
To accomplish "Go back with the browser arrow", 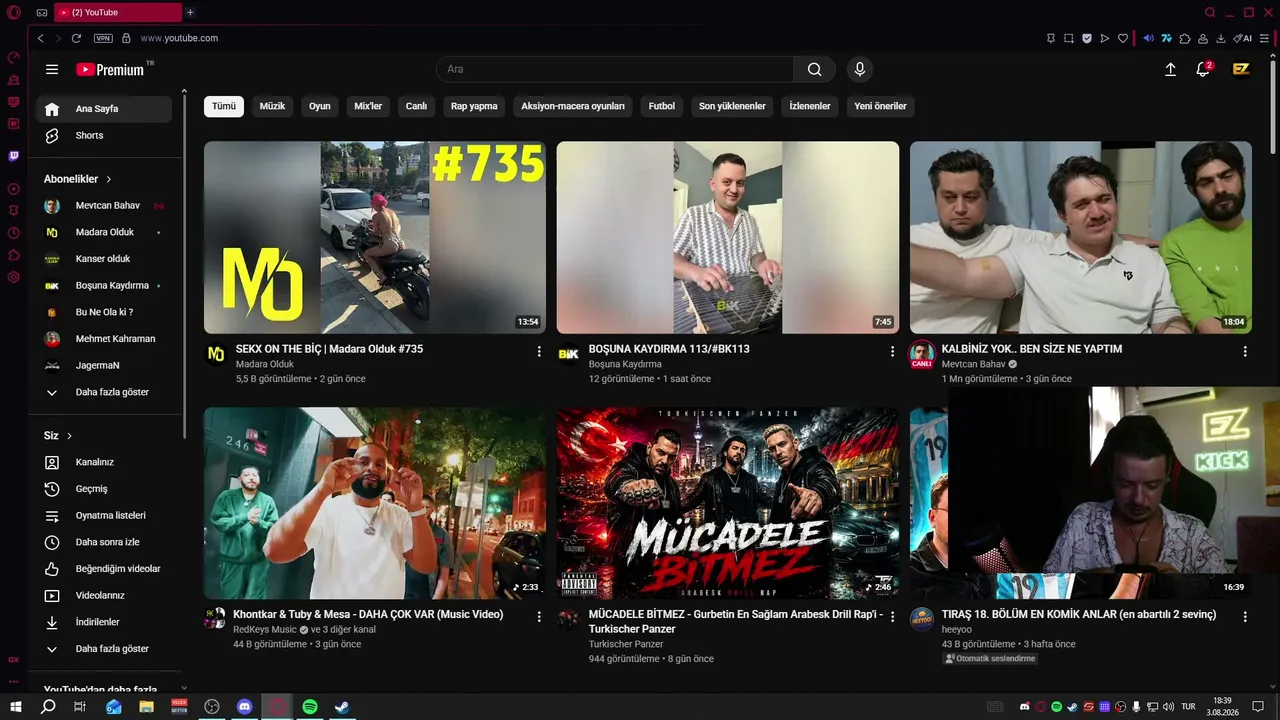I will [x=40, y=38].
